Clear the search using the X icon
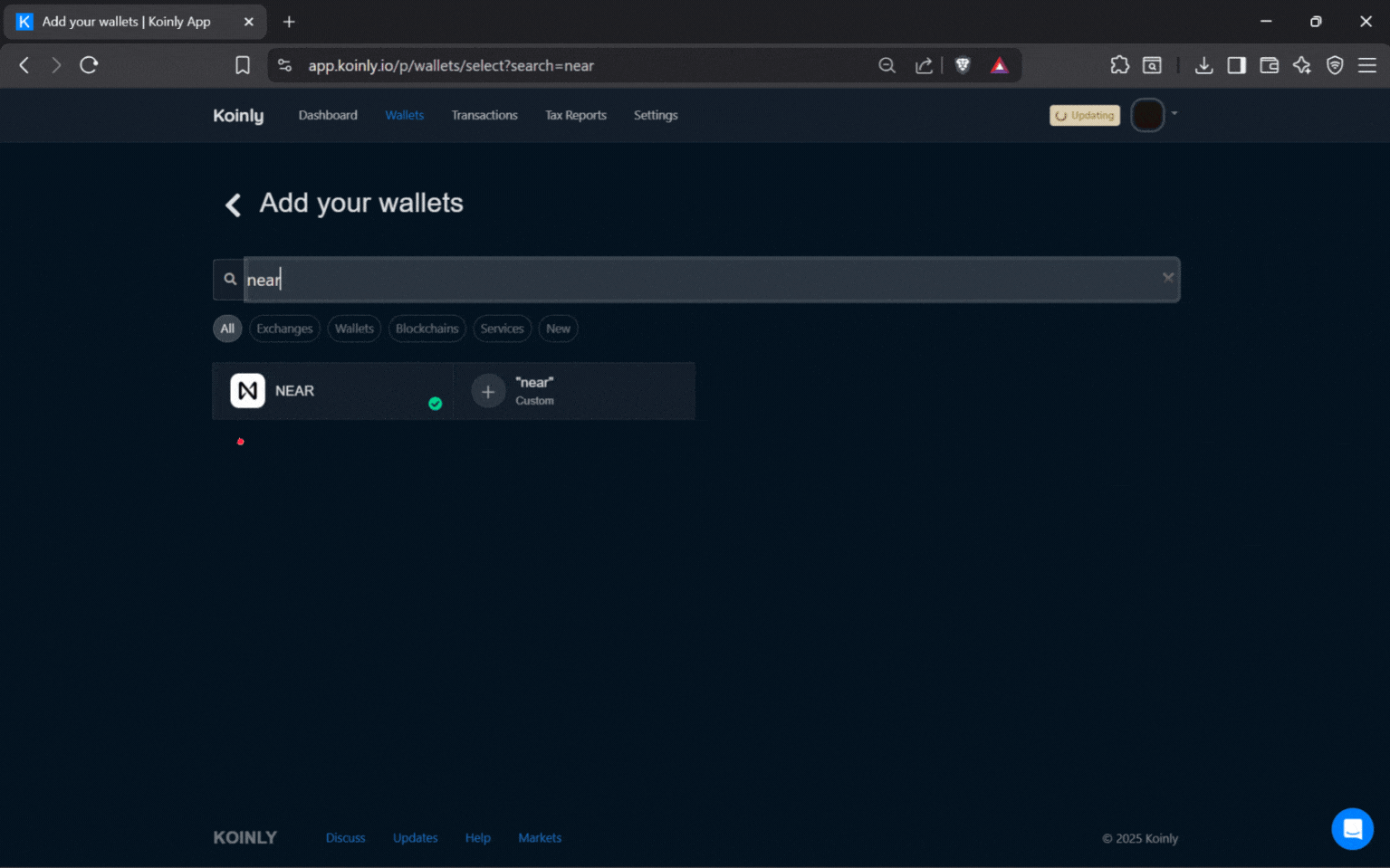This screenshot has height=868, width=1390. click(x=1167, y=278)
